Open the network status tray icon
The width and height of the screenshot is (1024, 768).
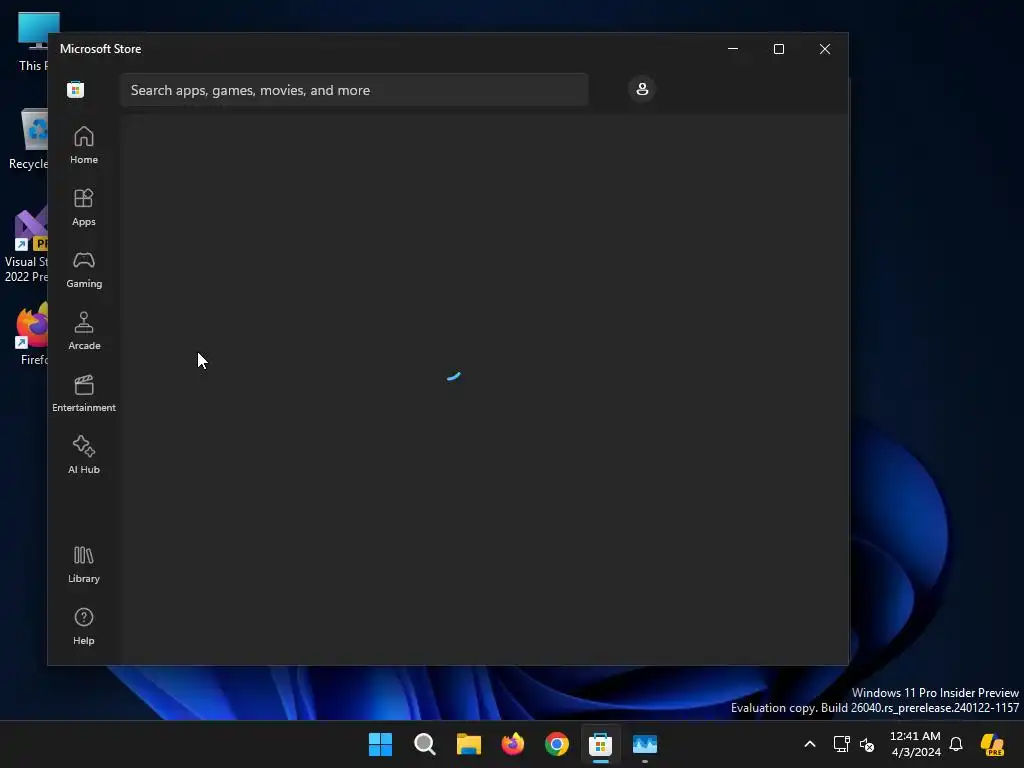[841, 744]
